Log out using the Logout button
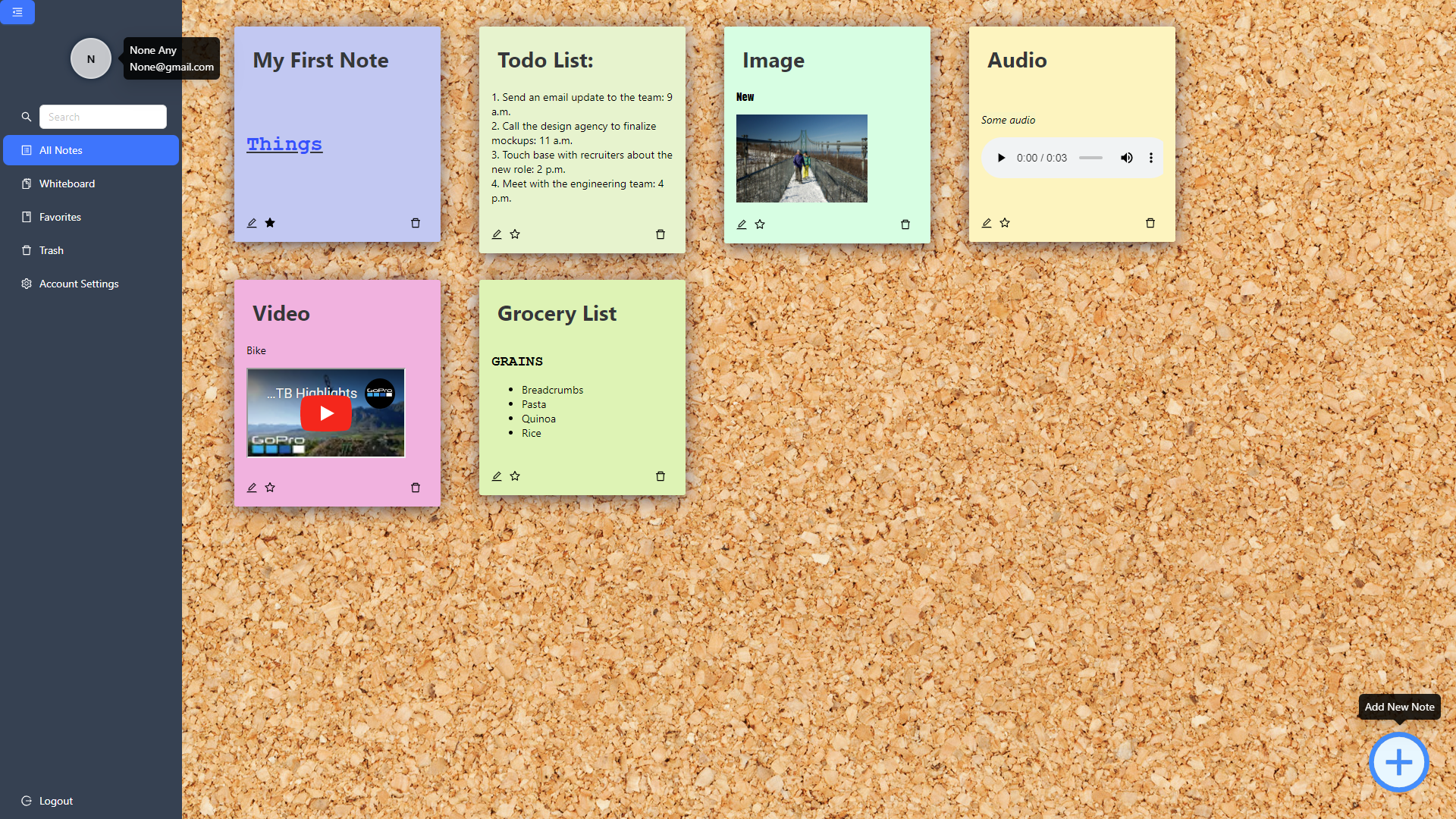The height and width of the screenshot is (819, 1456). point(55,801)
